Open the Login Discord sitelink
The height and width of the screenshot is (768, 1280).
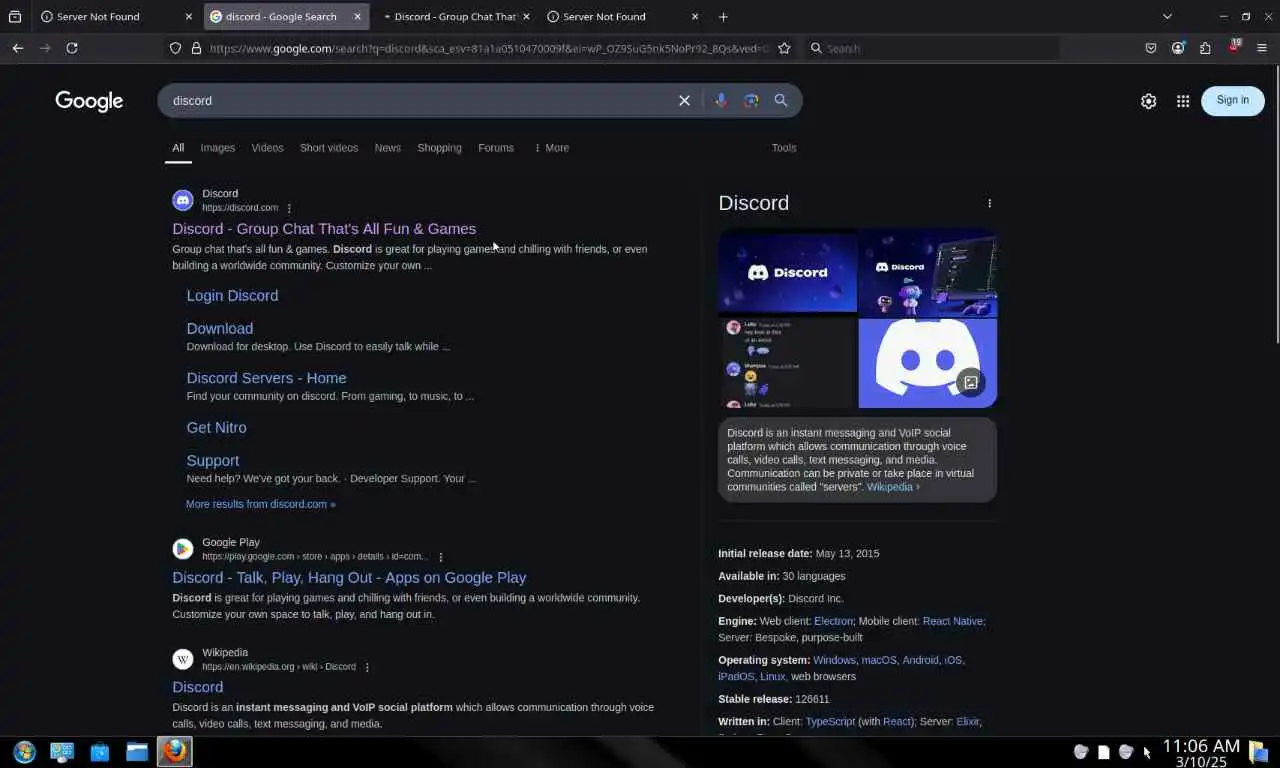point(232,296)
